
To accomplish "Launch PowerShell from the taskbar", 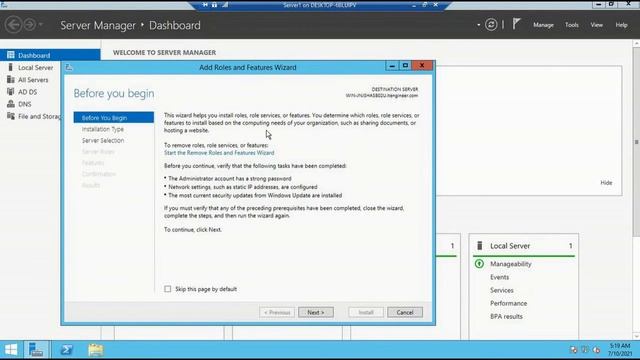I will (x=67, y=350).
